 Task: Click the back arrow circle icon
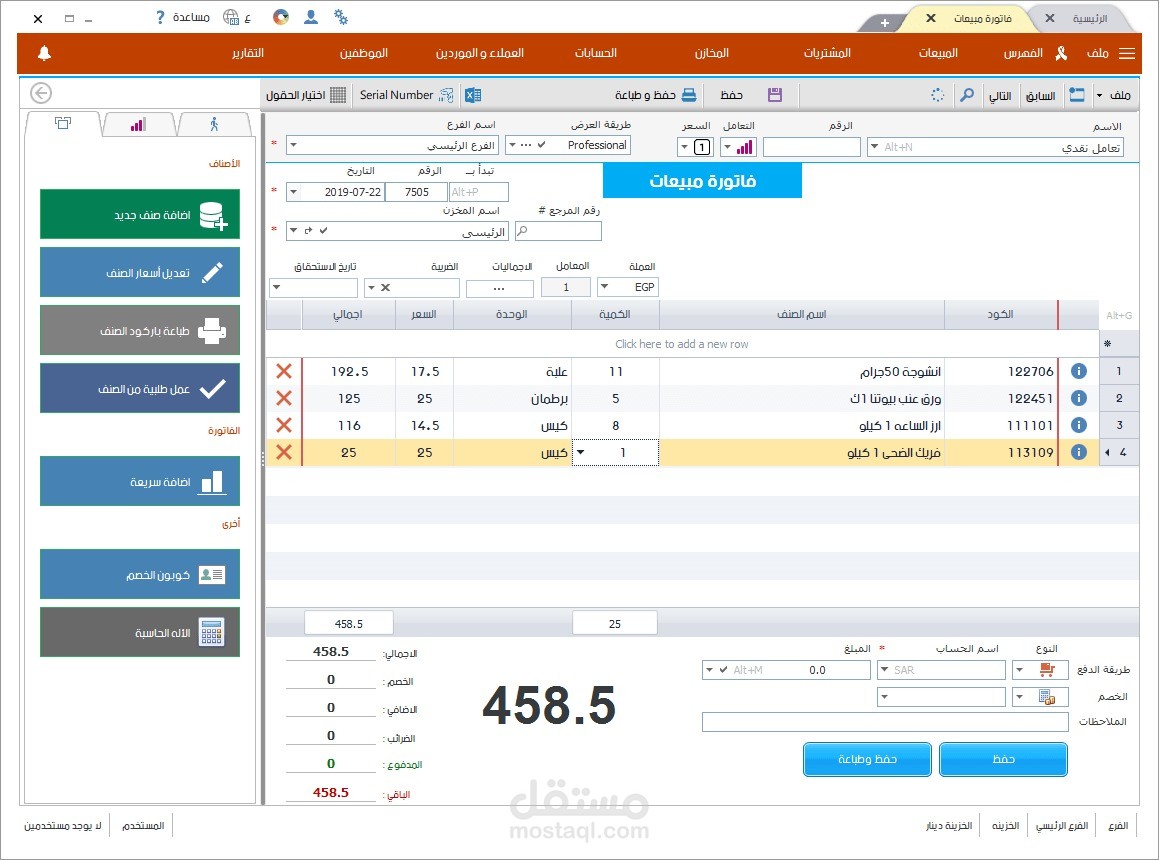pyautogui.click(x=41, y=93)
